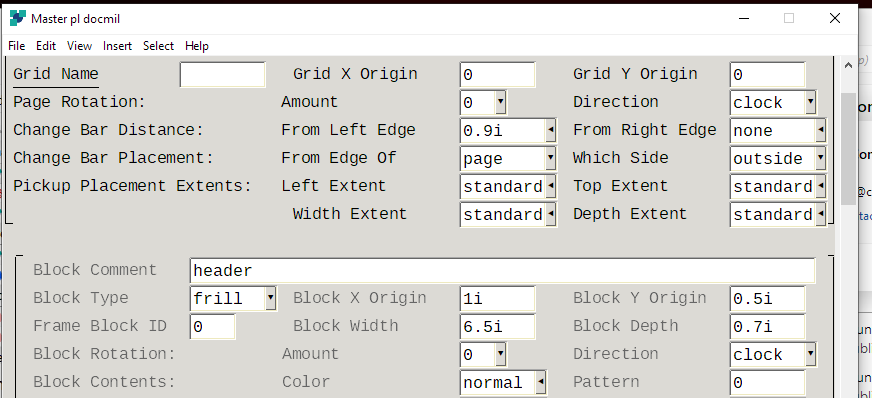The image size is (872, 398).
Task: Maximize the Master pl docmil window
Action: pyautogui.click(x=789, y=18)
